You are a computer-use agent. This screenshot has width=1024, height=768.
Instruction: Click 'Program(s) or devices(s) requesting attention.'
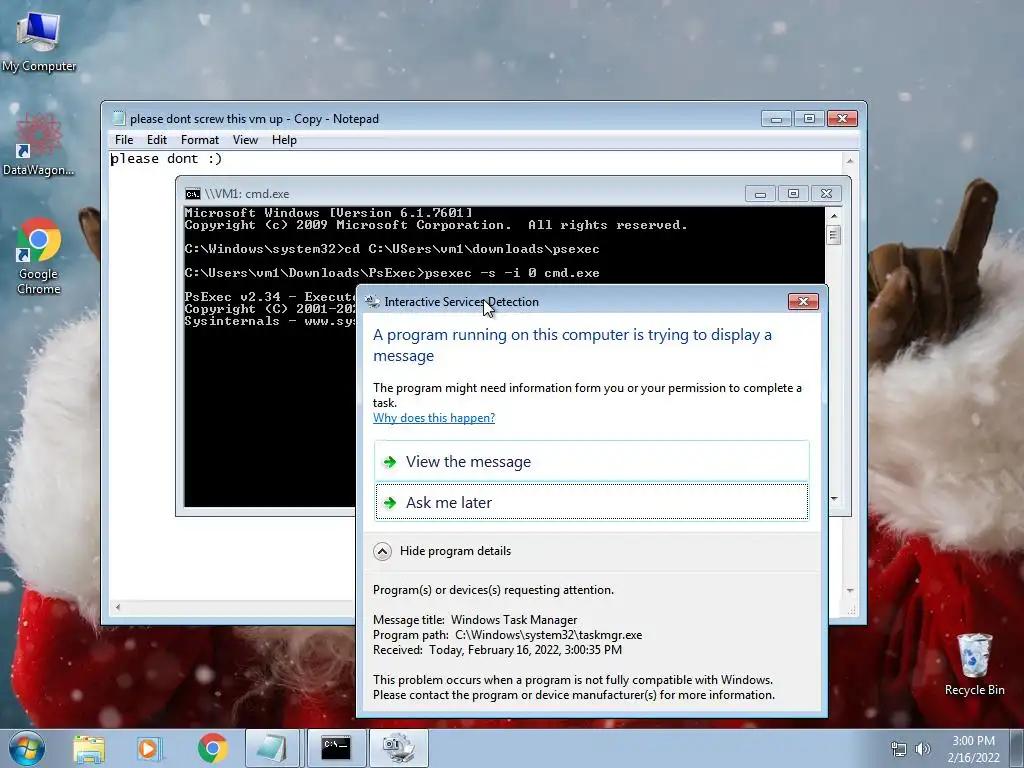[x=493, y=590]
